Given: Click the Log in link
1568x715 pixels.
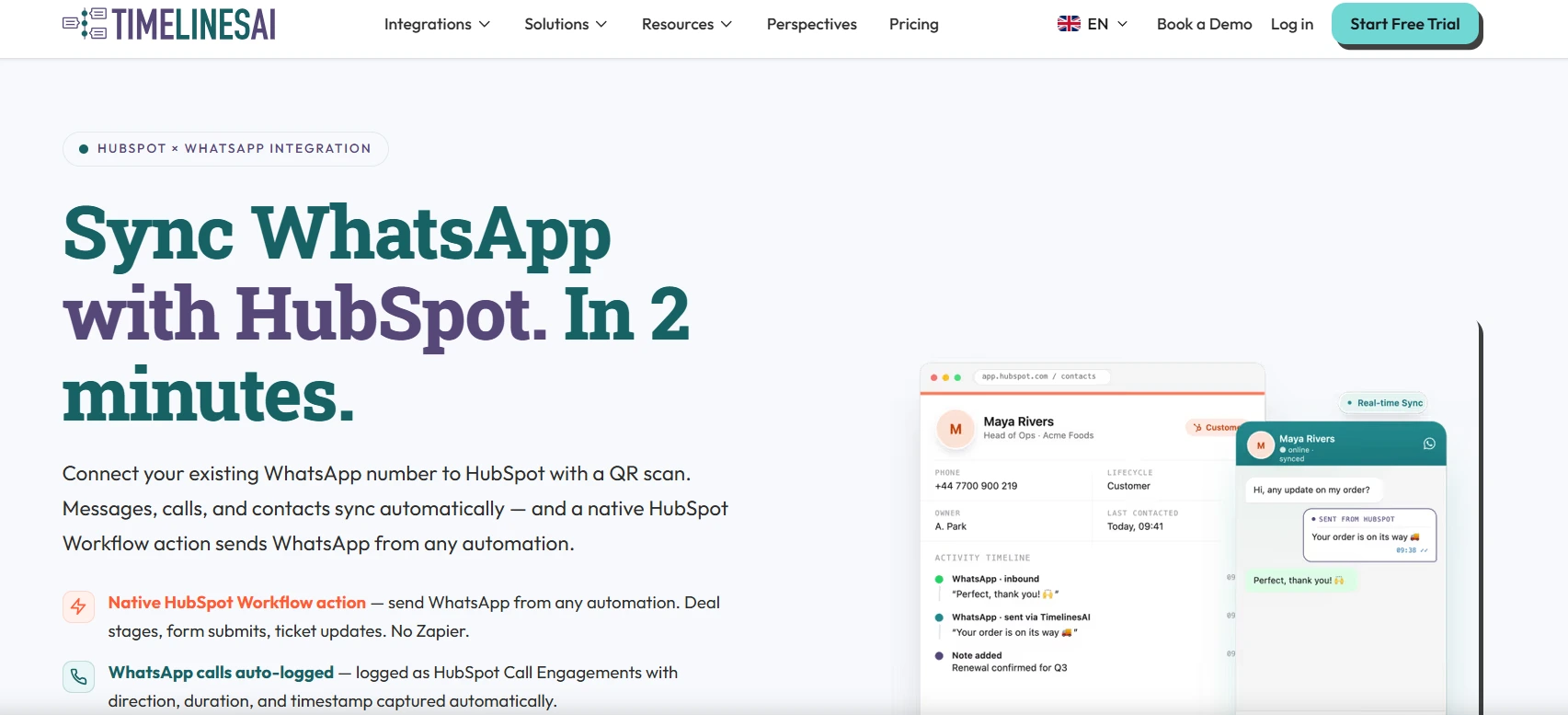Looking at the screenshot, I should [1292, 24].
